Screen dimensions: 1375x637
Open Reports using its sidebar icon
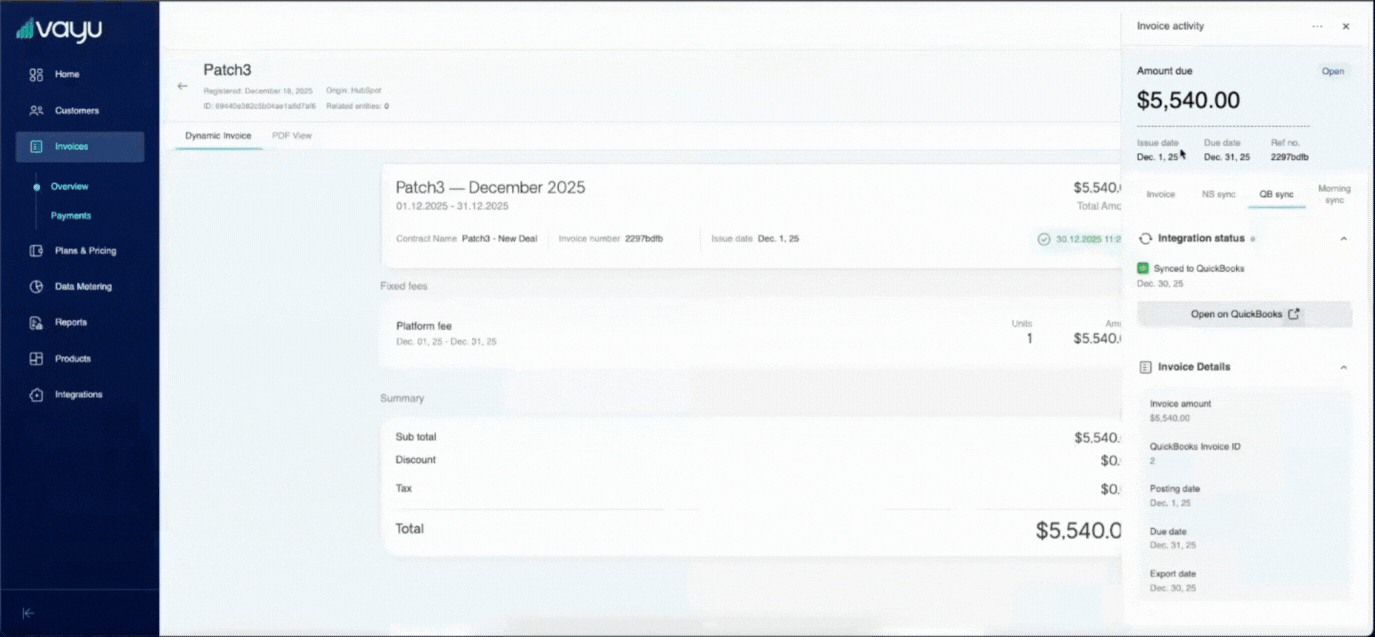(36, 323)
